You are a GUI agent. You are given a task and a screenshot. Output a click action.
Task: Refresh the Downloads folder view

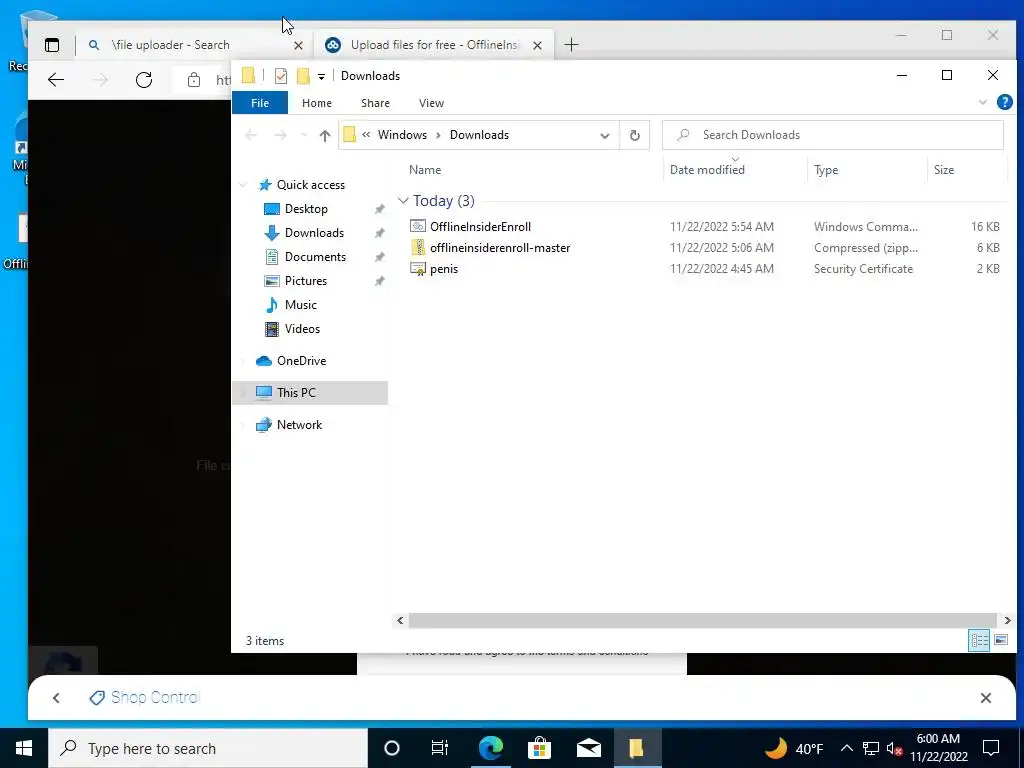pyautogui.click(x=634, y=136)
